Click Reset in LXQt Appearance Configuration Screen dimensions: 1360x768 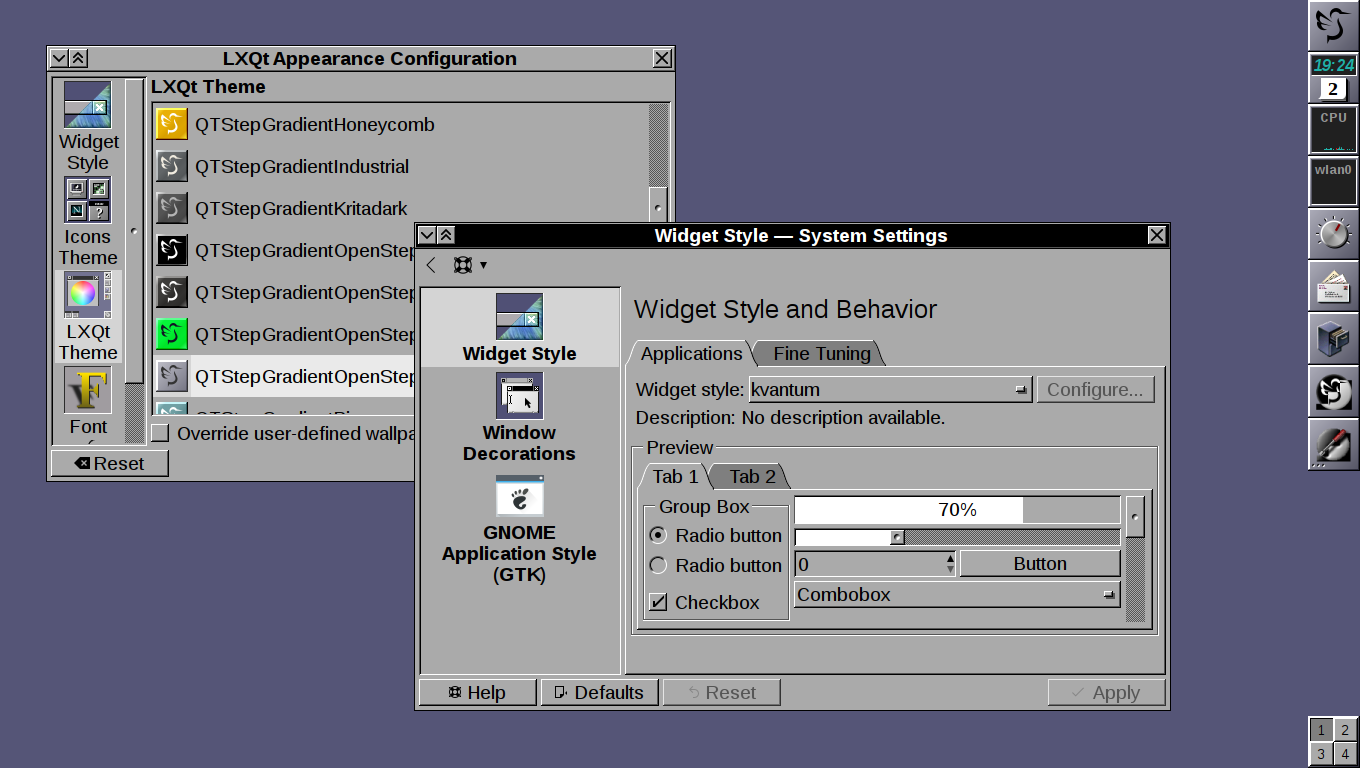pyautogui.click(x=110, y=463)
